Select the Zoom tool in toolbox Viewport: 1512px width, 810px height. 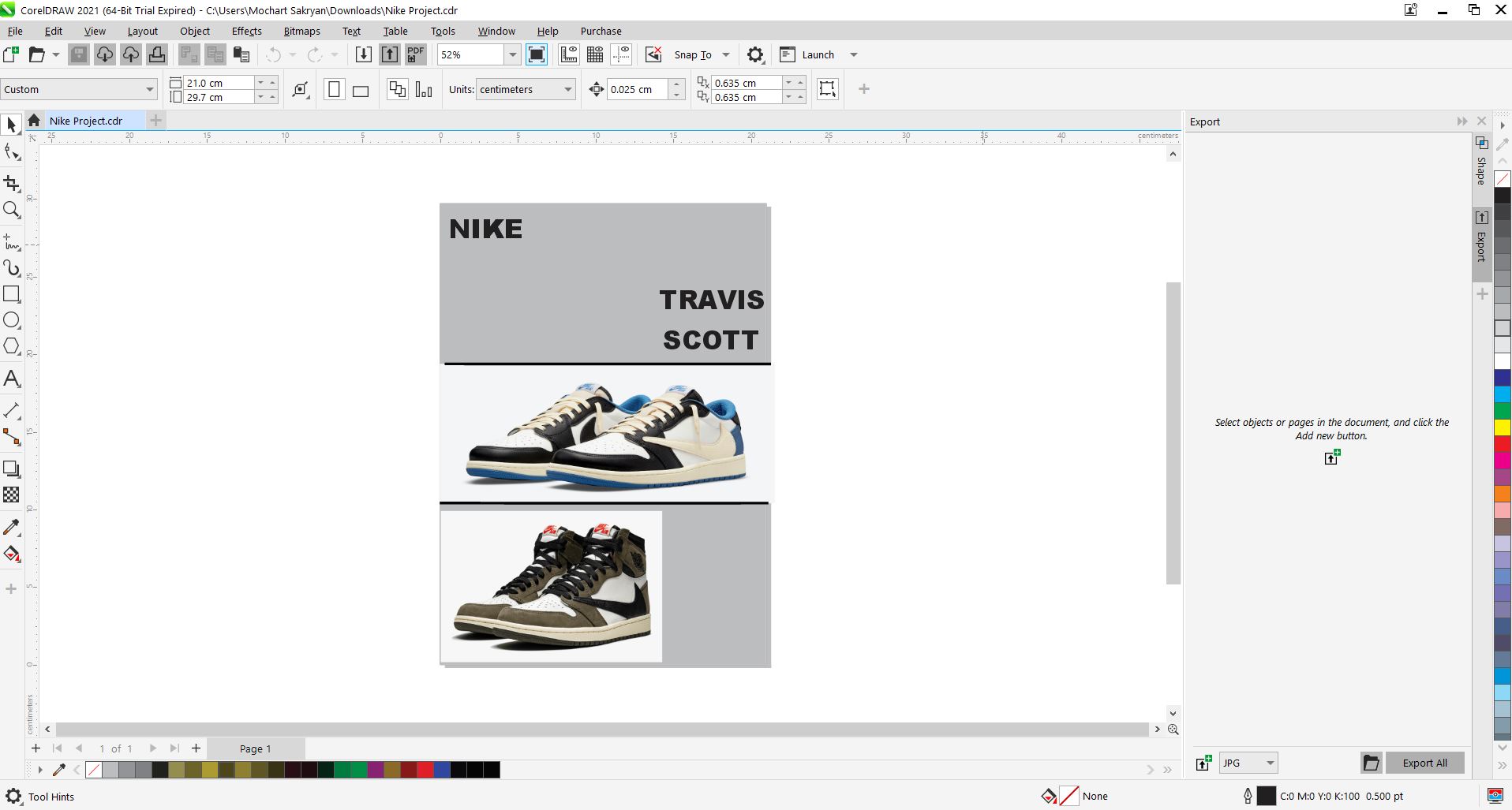tap(11, 210)
